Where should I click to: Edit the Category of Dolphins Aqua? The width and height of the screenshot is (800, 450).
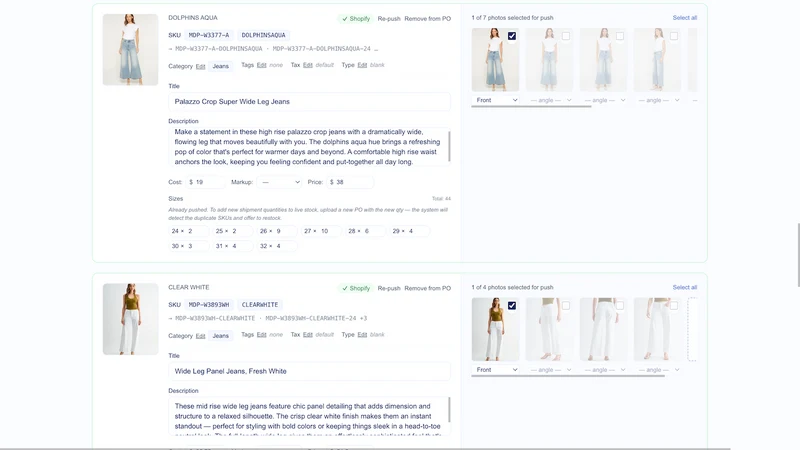coord(201,66)
